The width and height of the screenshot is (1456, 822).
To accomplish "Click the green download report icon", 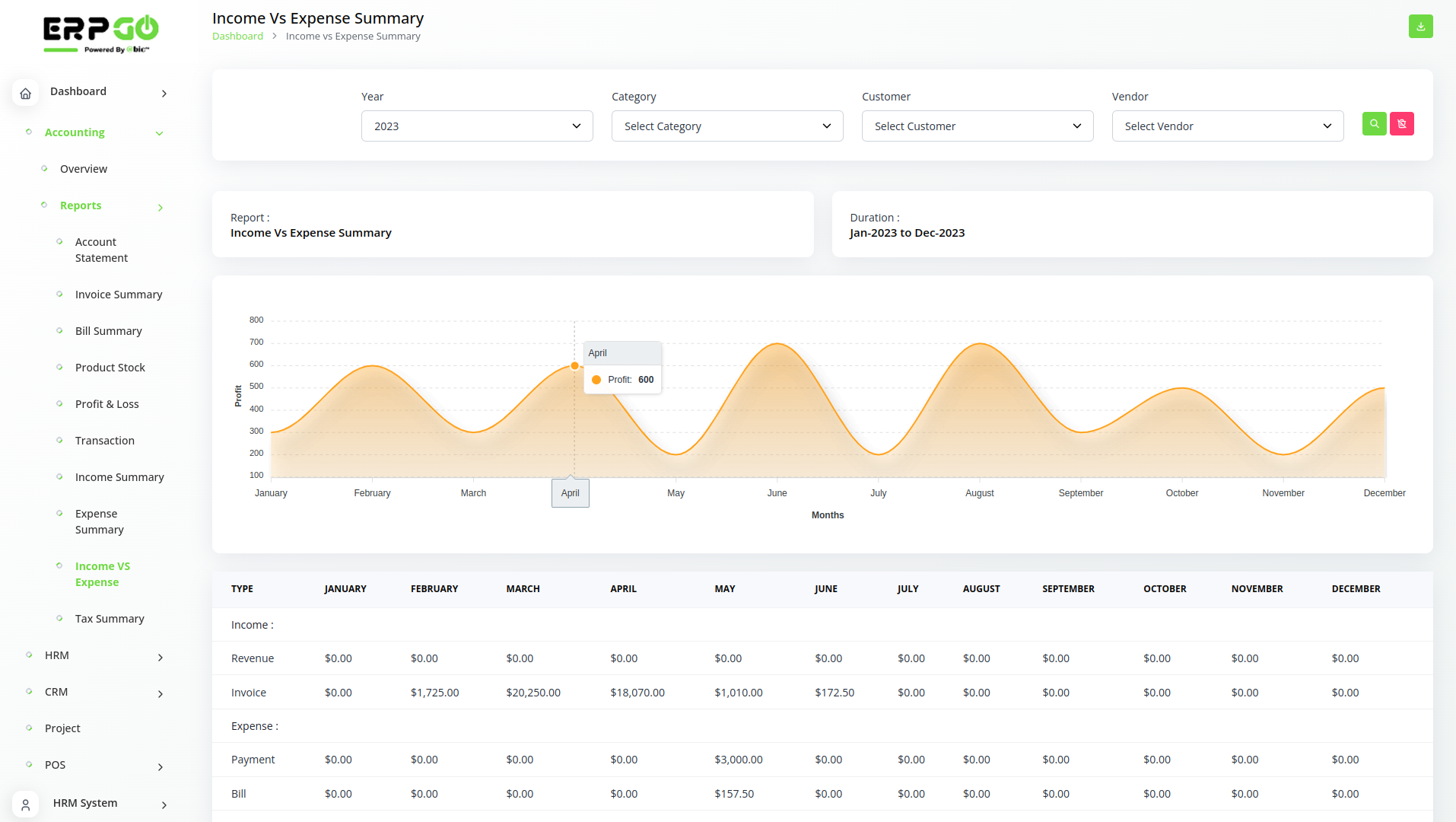I will tap(1420, 27).
